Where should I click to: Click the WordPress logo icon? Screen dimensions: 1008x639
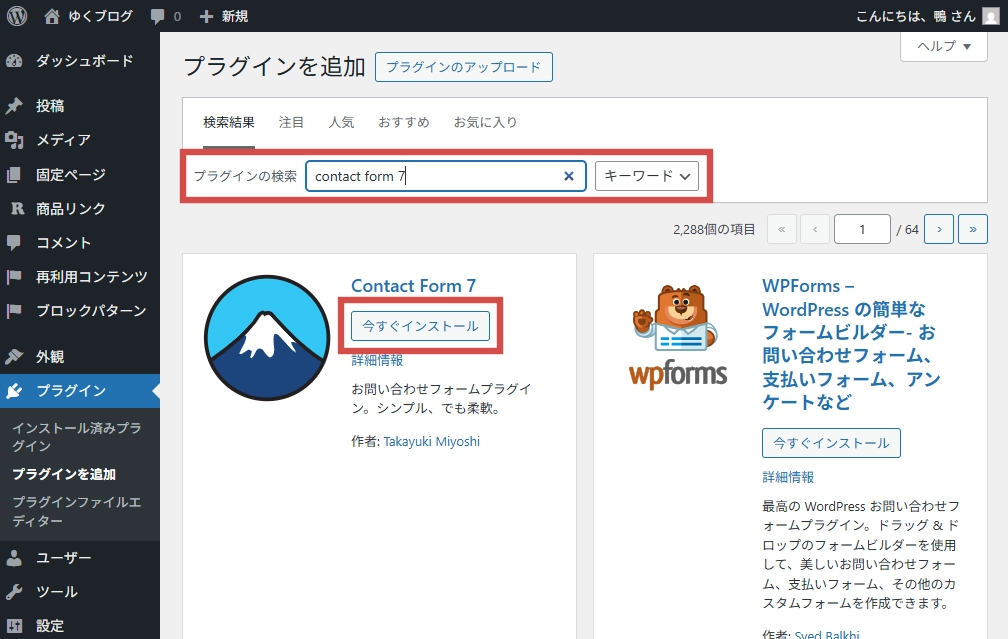click(17, 16)
